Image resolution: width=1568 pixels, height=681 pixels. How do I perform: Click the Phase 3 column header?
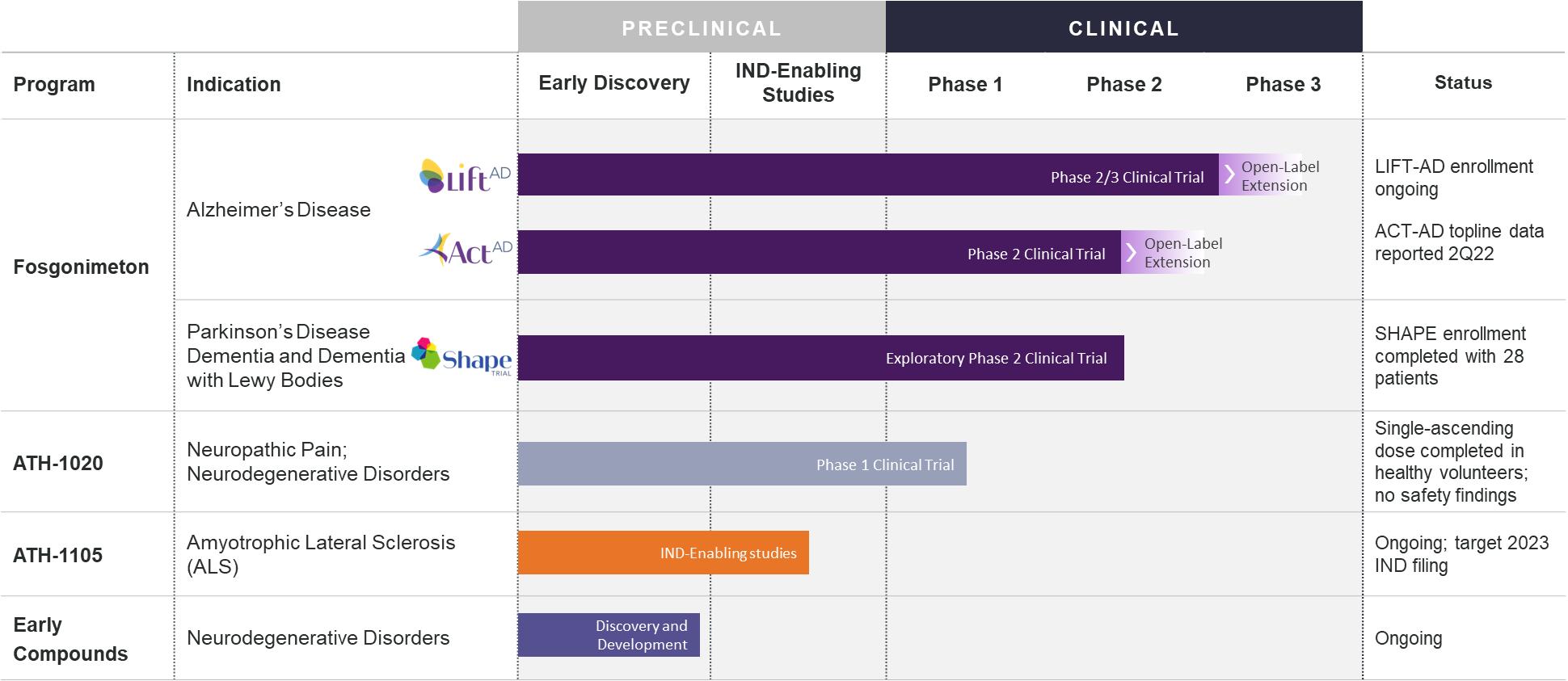pos(1283,85)
